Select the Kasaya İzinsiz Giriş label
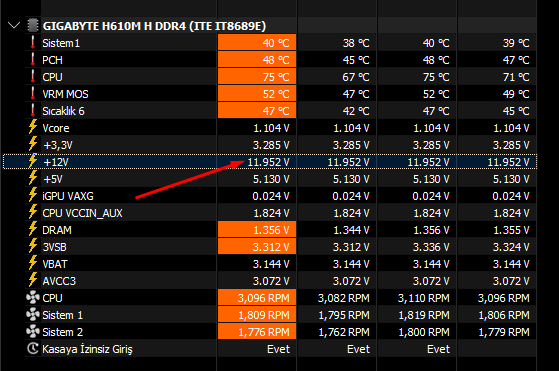The height and width of the screenshot is (371, 559). coord(87,349)
